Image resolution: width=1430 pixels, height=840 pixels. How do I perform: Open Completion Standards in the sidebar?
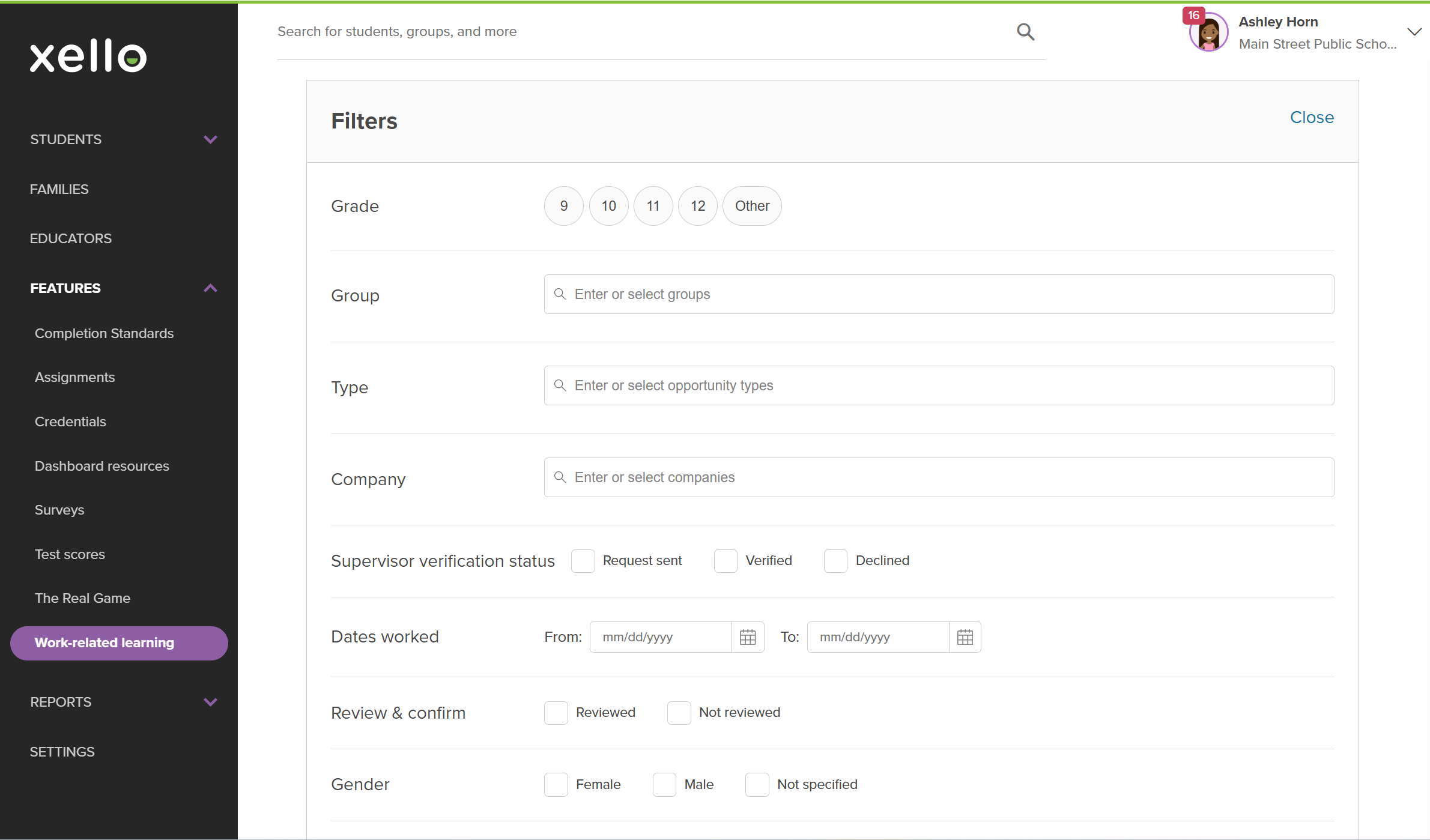(x=104, y=333)
